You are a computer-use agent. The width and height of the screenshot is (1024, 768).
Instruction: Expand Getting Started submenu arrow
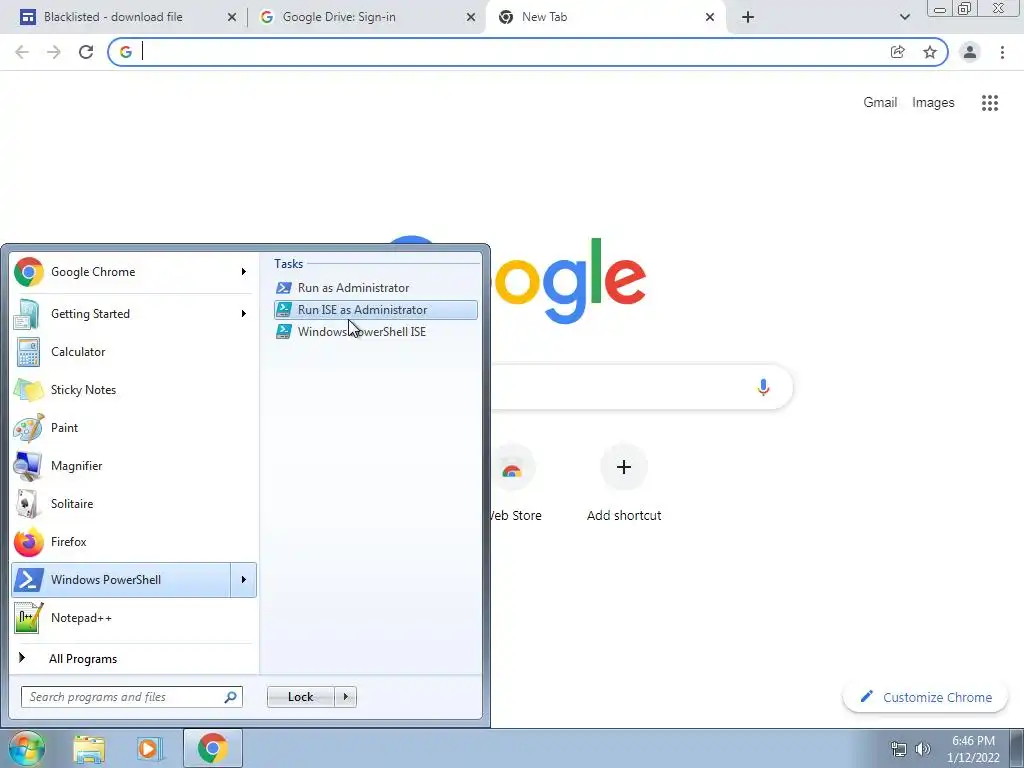click(244, 313)
